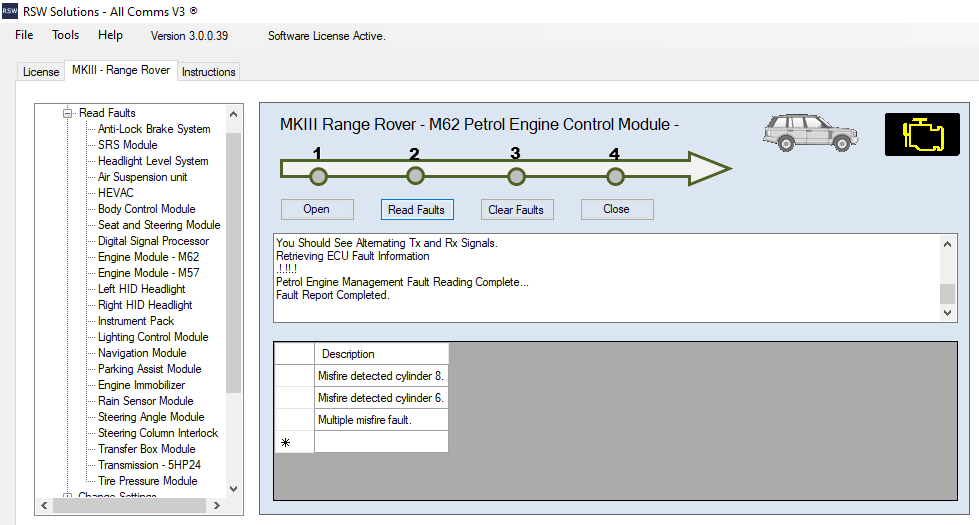This screenshot has height=525, width=979.
Task: Select Seat and Steering Module item
Action: (159, 225)
